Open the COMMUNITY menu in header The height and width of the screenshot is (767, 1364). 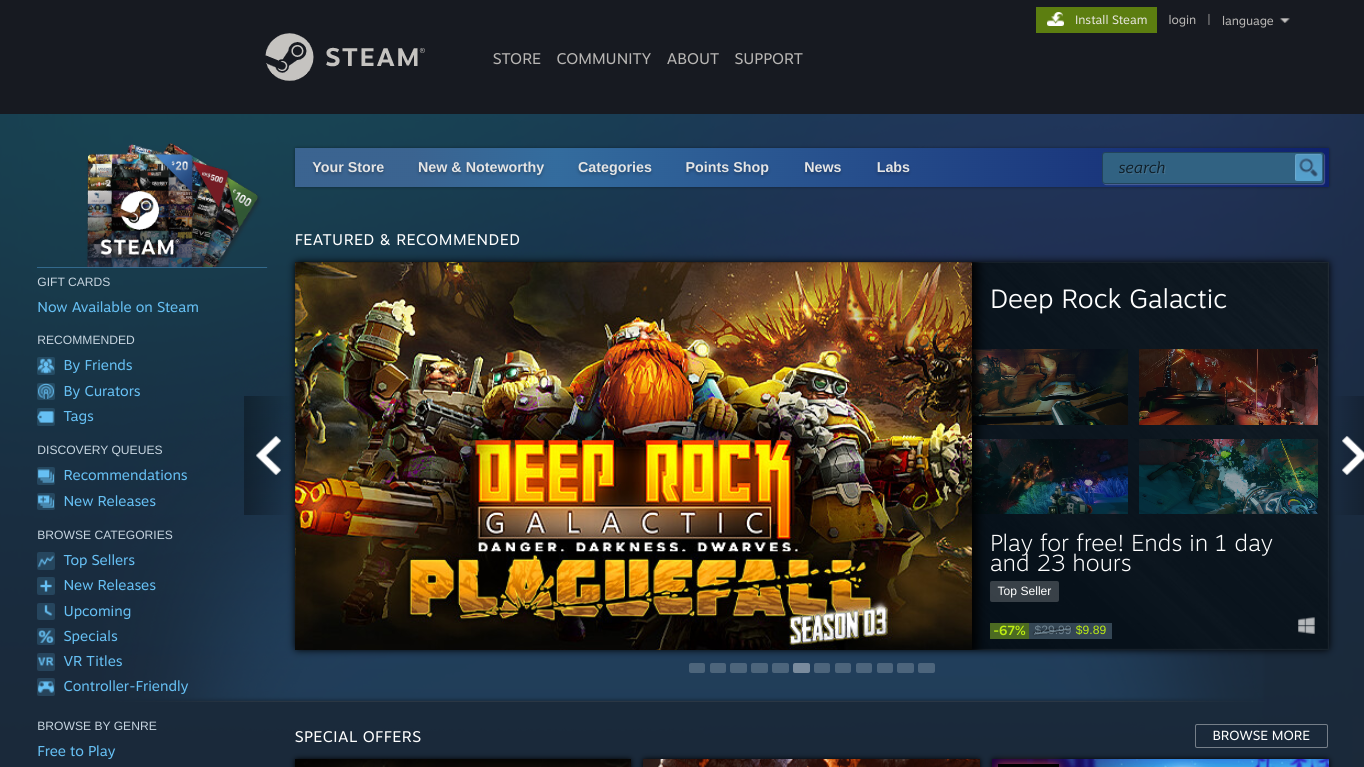[604, 59]
